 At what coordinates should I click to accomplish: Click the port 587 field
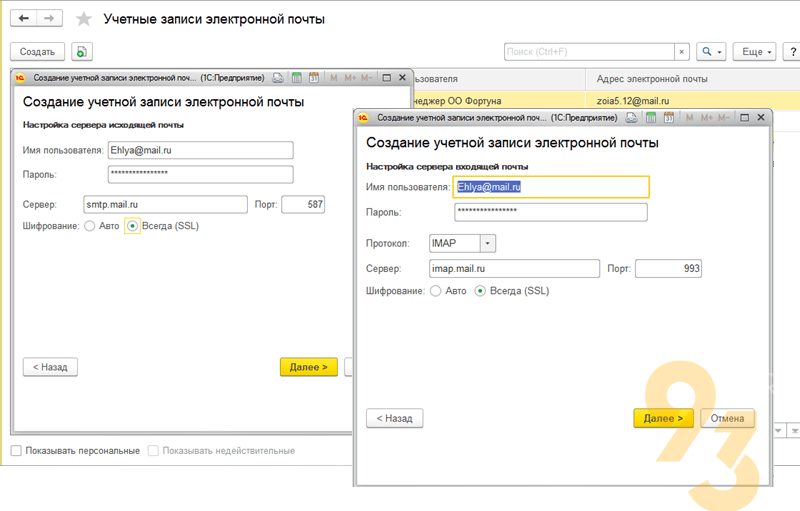(303, 205)
